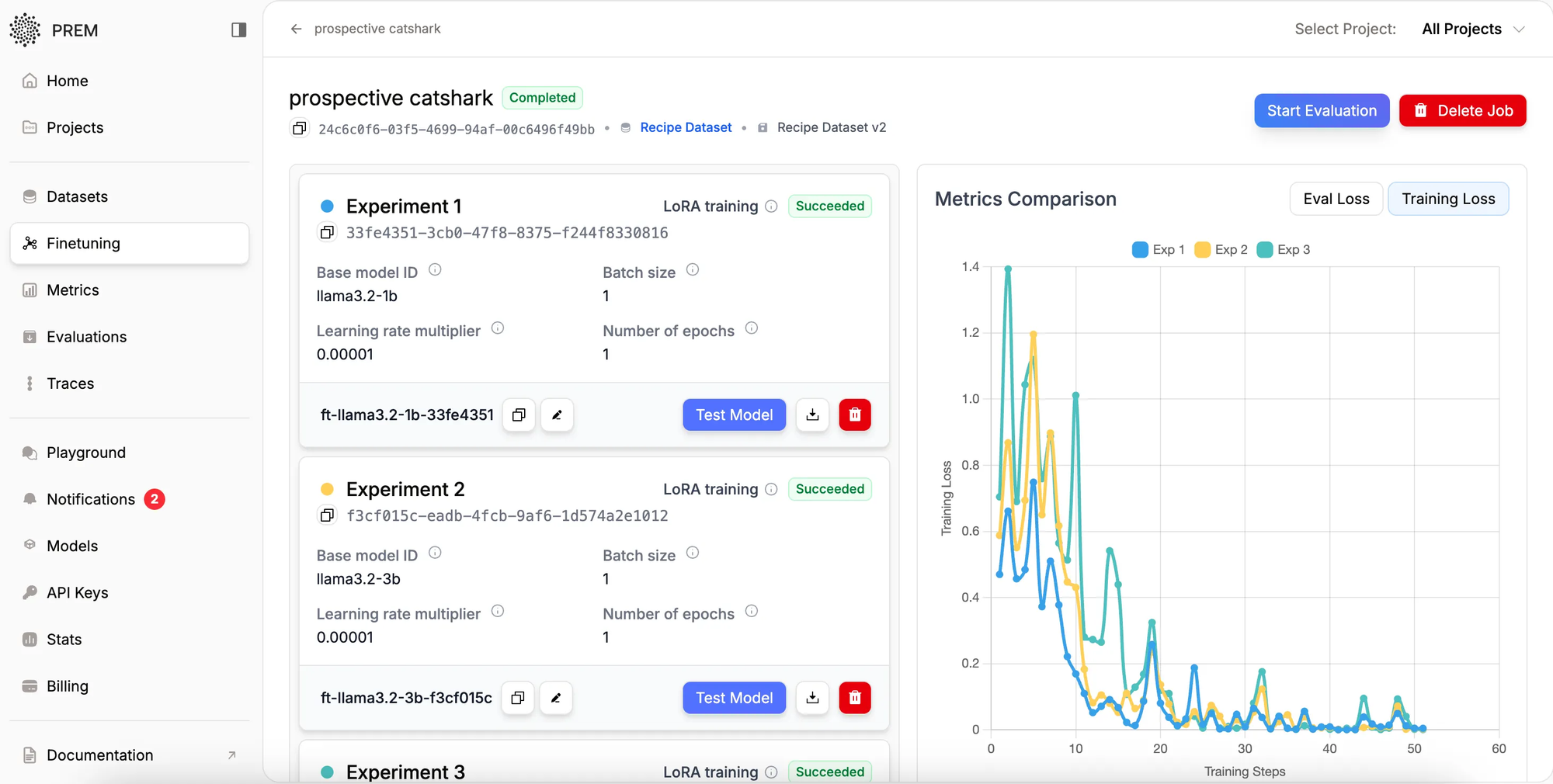Screen dimensions: 1553x784
Task: Copy Experiment 1's identifier 33fe4351
Action: click(x=327, y=232)
